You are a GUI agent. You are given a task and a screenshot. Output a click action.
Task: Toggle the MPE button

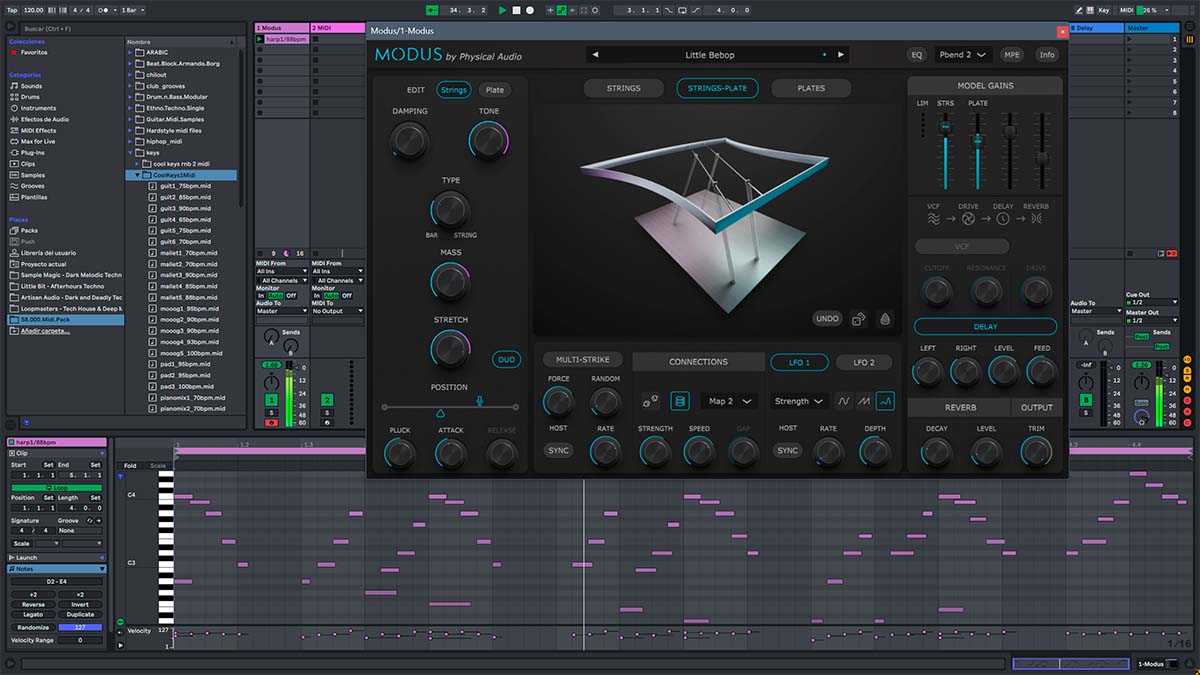(1012, 55)
